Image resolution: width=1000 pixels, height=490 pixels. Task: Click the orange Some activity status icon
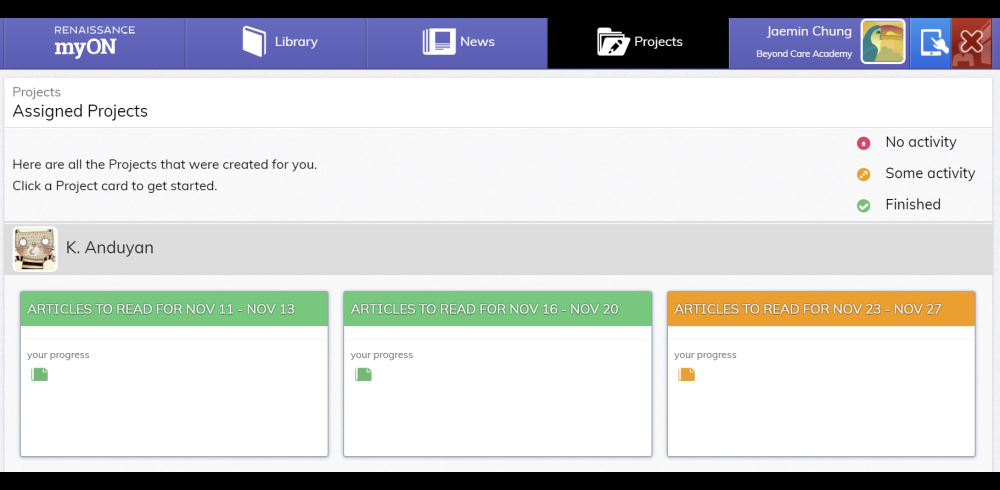click(864, 174)
